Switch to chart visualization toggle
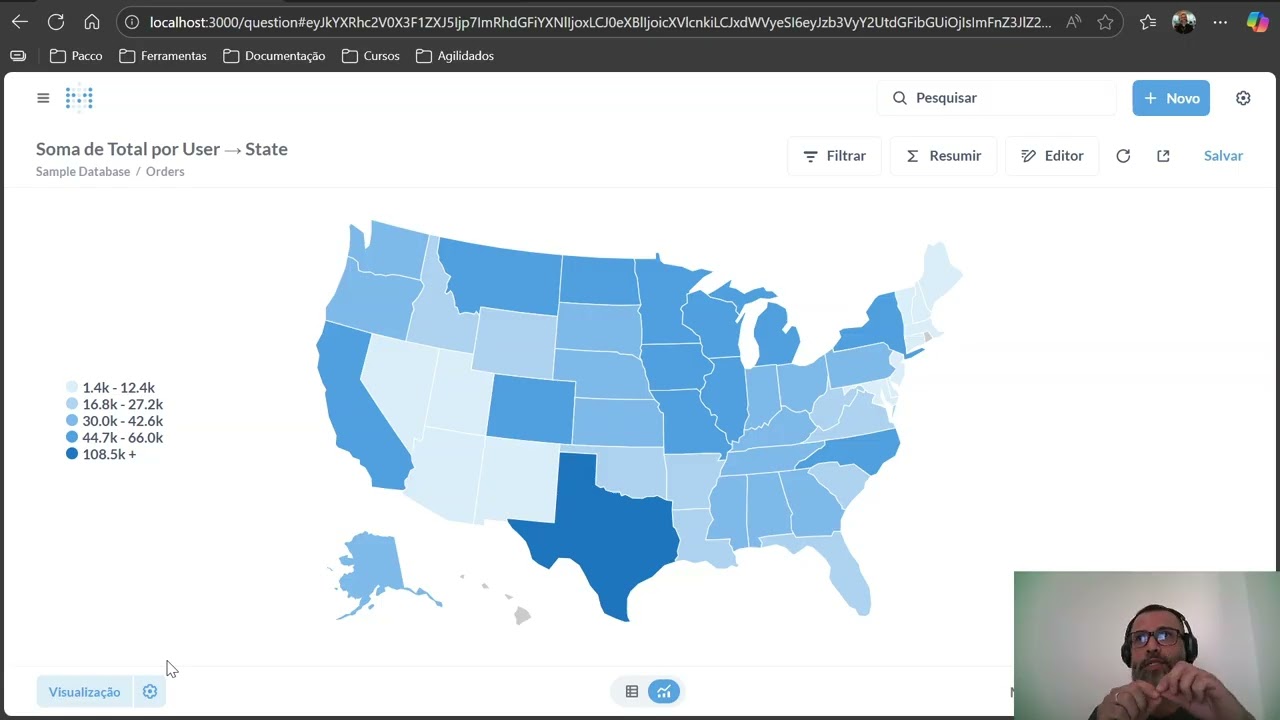Image resolution: width=1280 pixels, height=720 pixels. [x=663, y=691]
